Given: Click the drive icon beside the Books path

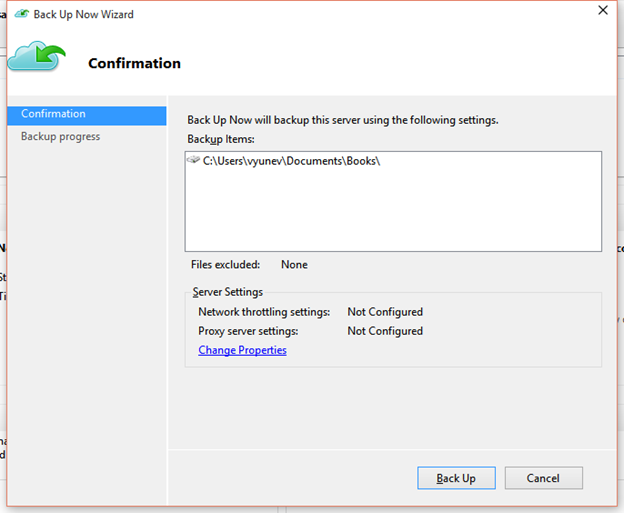Looking at the screenshot, I should click(193, 161).
